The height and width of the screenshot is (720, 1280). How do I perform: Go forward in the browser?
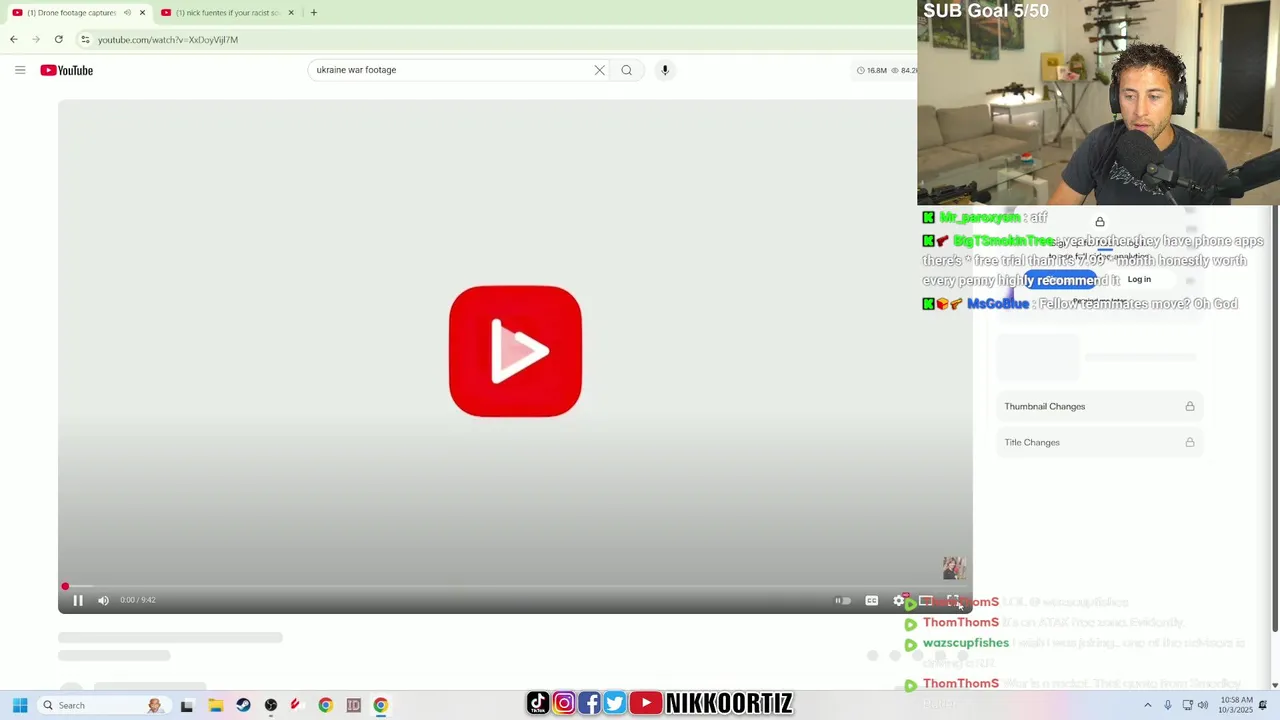point(36,40)
